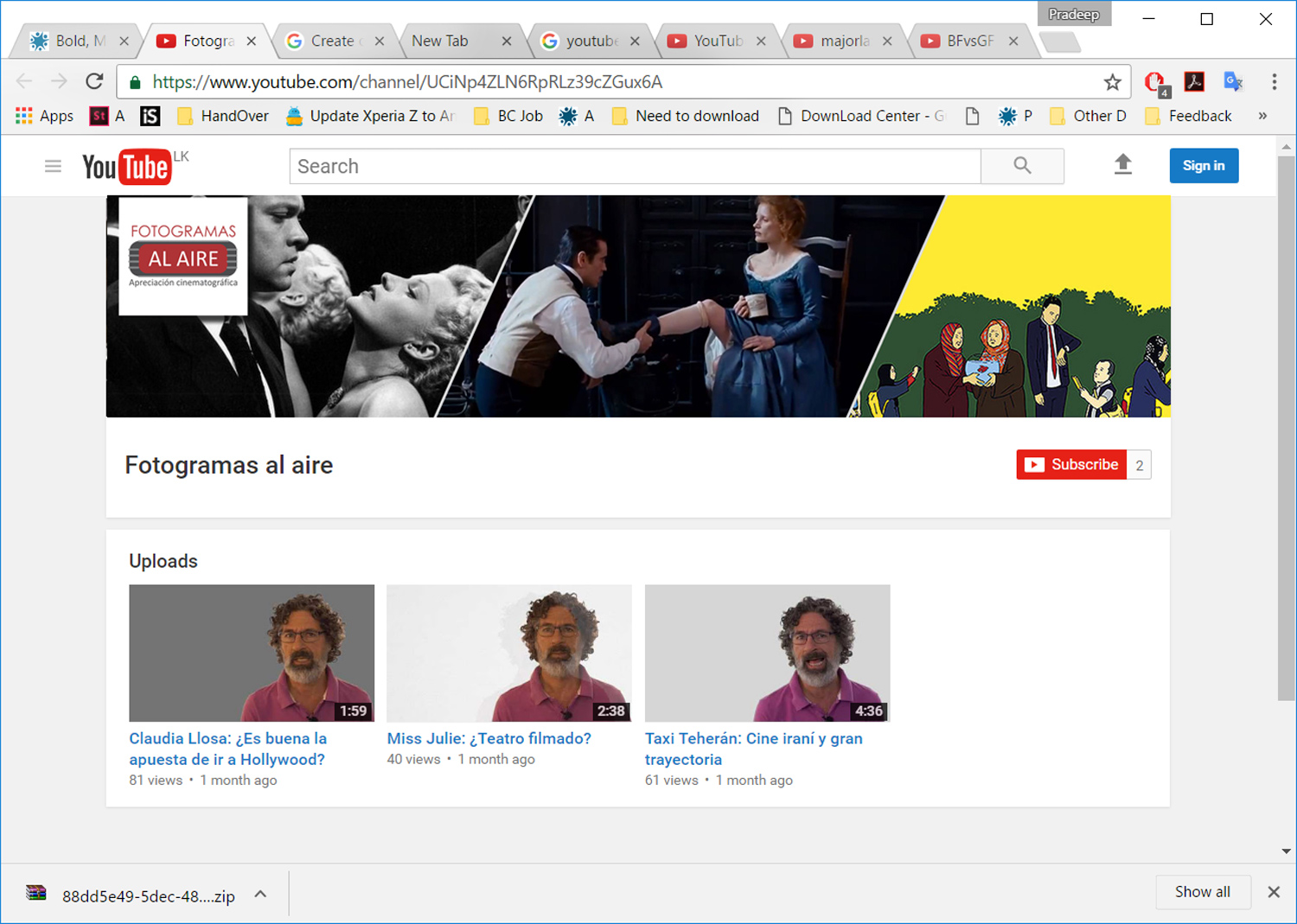1297x924 pixels.
Task: Expand options for the downloaded zip file
Action: click(260, 895)
